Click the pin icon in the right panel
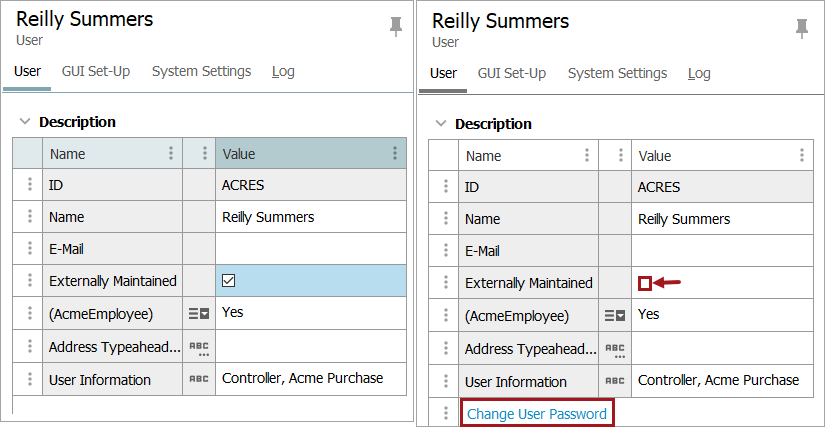The width and height of the screenshot is (825, 427). pos(801,28)
